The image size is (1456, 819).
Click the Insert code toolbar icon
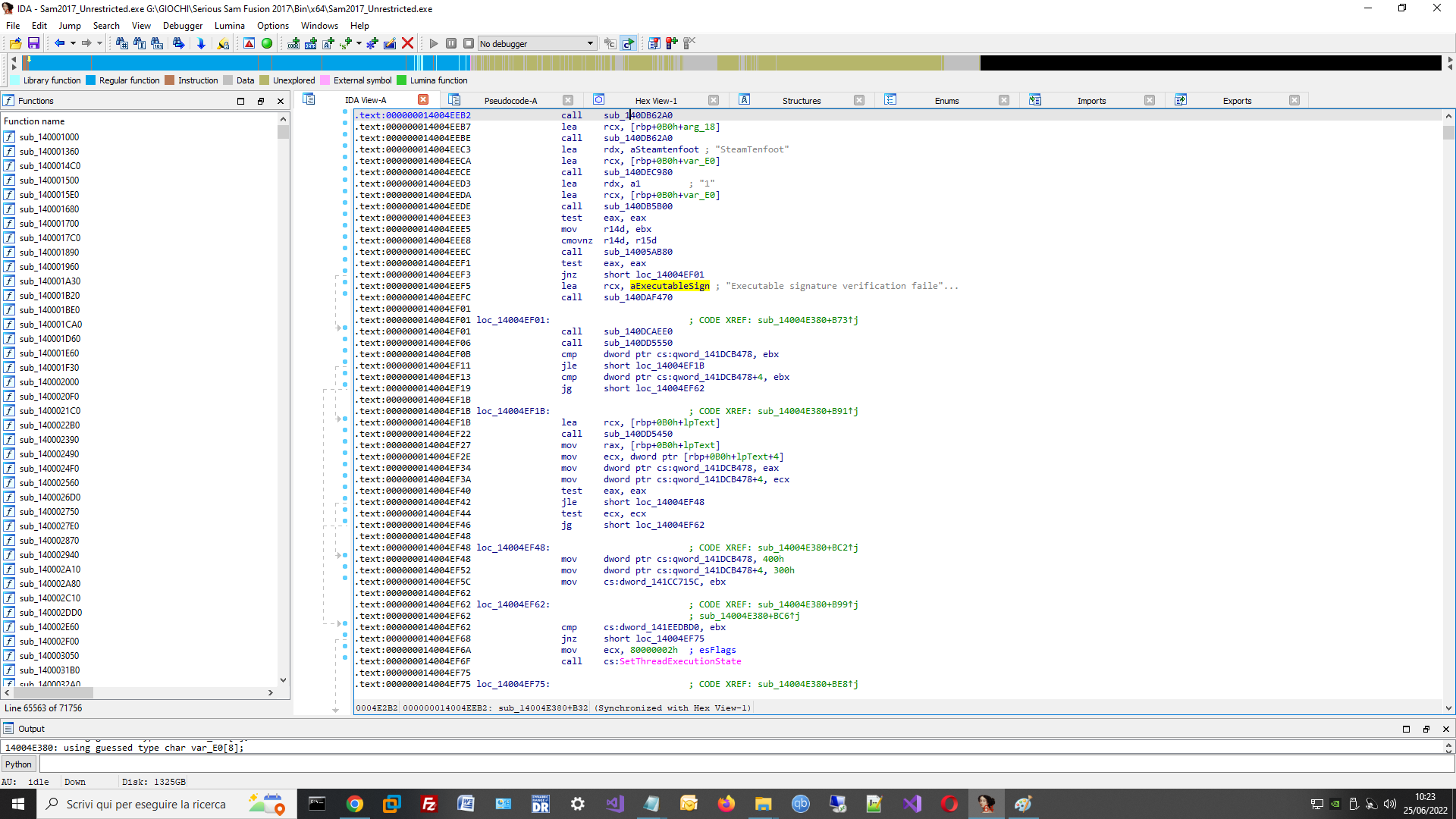293,43
